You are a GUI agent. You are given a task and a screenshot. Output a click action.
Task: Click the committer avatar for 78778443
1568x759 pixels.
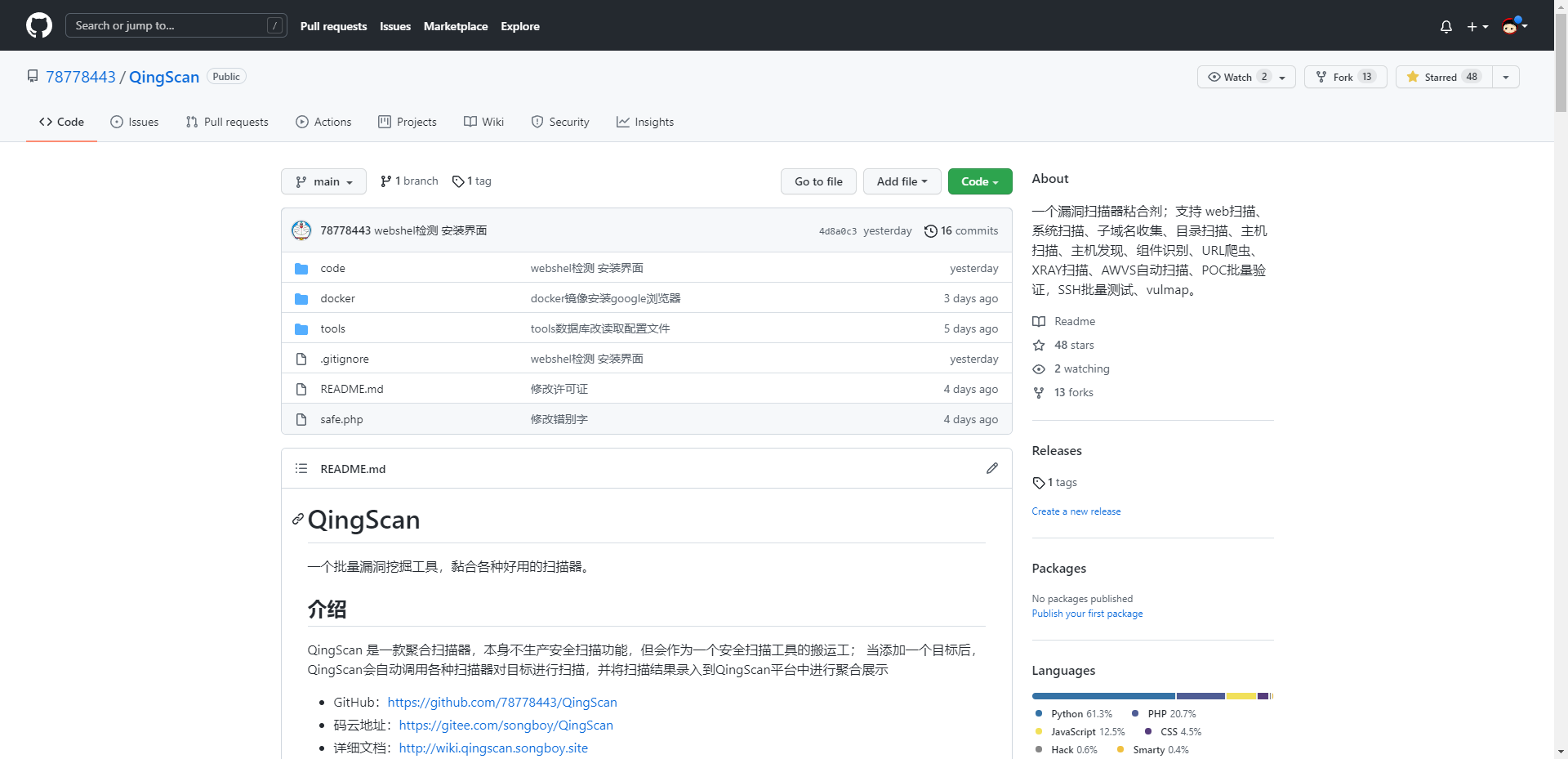coord(301,230)
